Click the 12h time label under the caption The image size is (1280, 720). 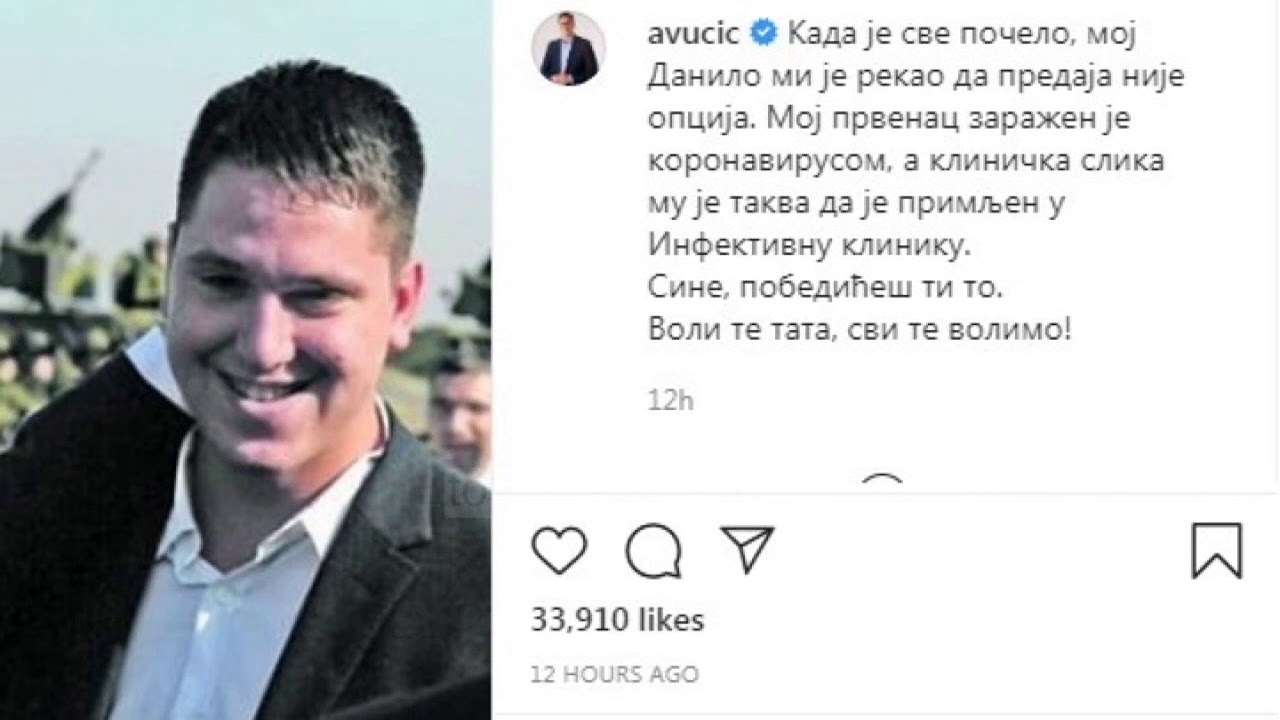click(x=670, y=401)
